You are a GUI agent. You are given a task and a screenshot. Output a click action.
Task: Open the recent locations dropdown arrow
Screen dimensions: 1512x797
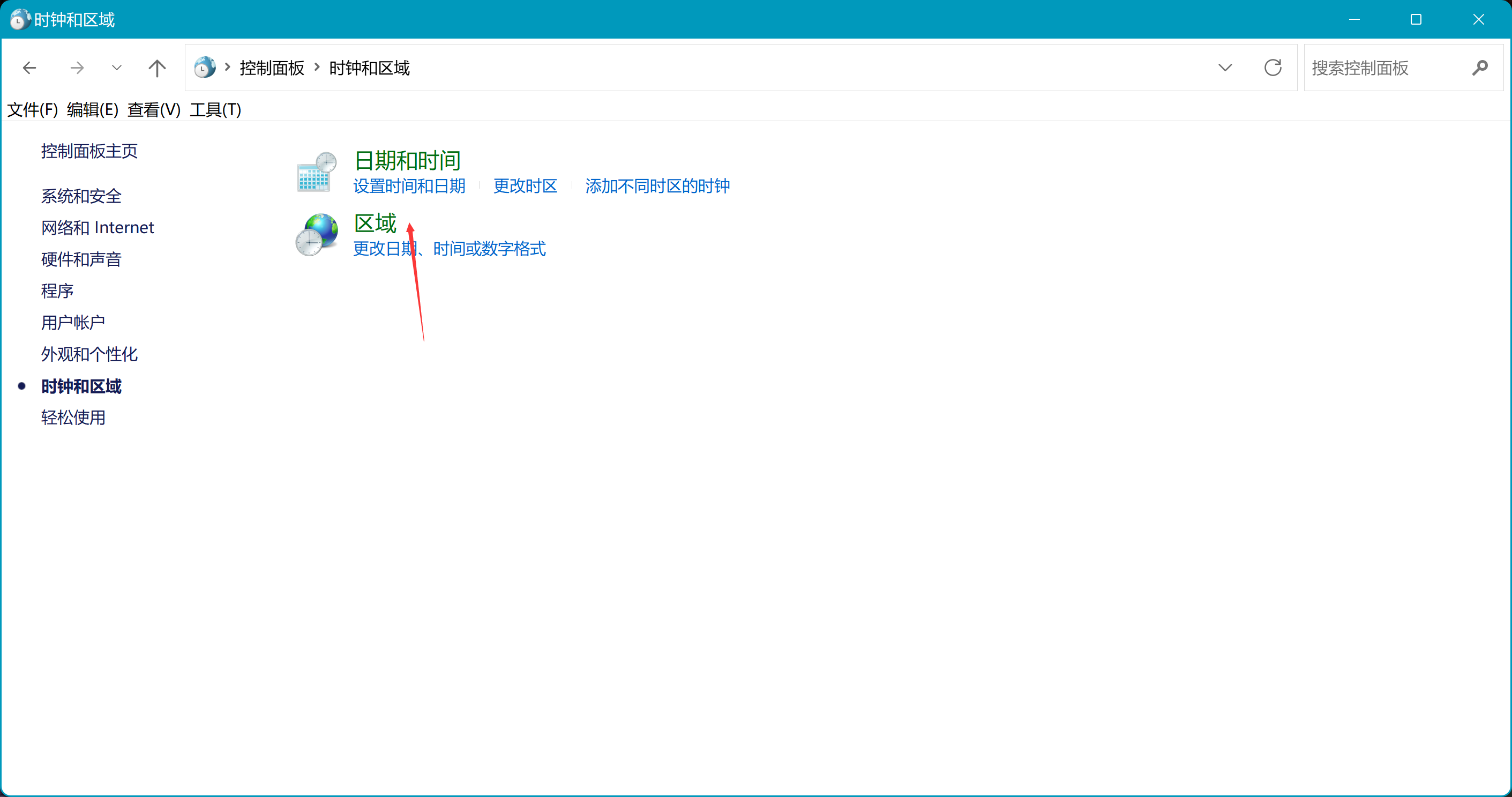tap(116, 68)
